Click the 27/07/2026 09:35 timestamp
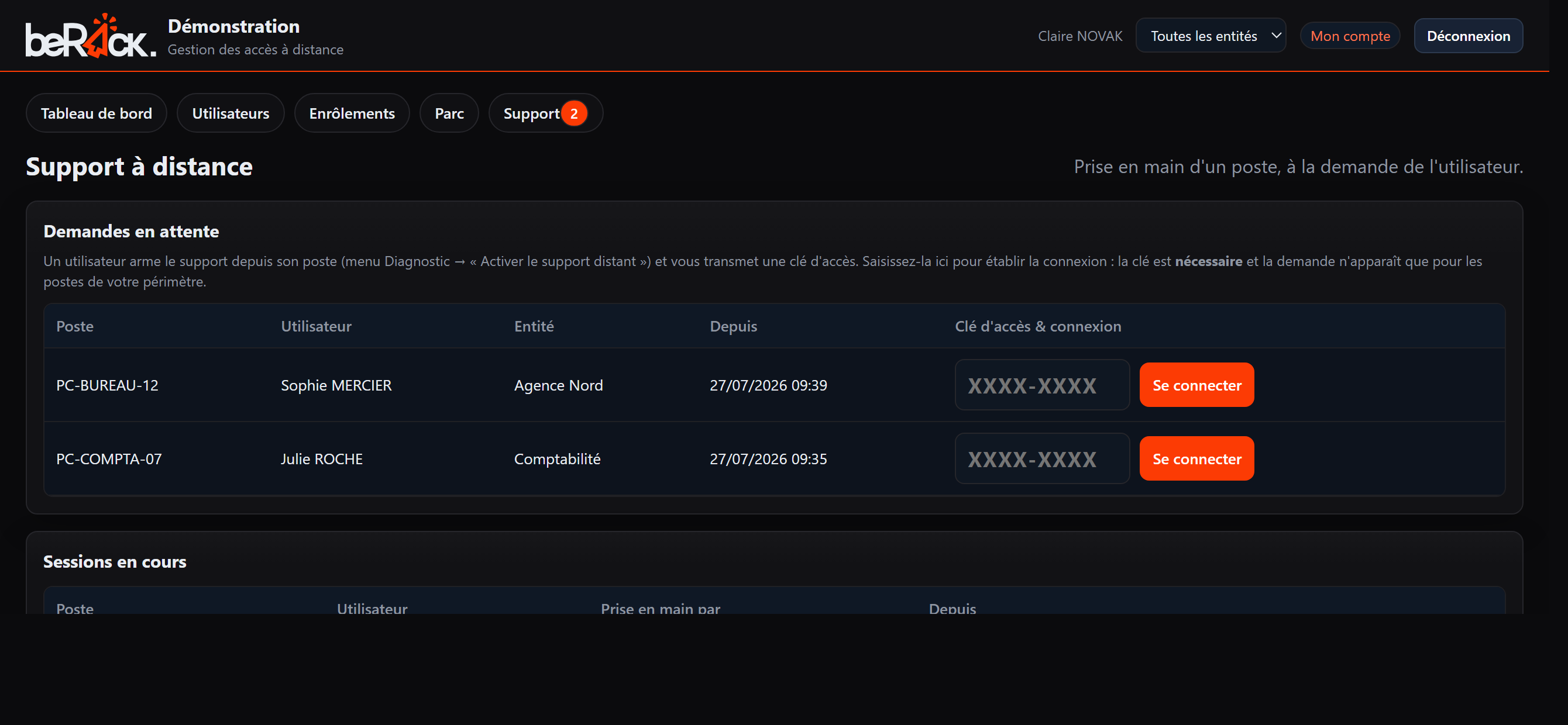The height and width of the screenshot is (725, 1568). [768, 458]
